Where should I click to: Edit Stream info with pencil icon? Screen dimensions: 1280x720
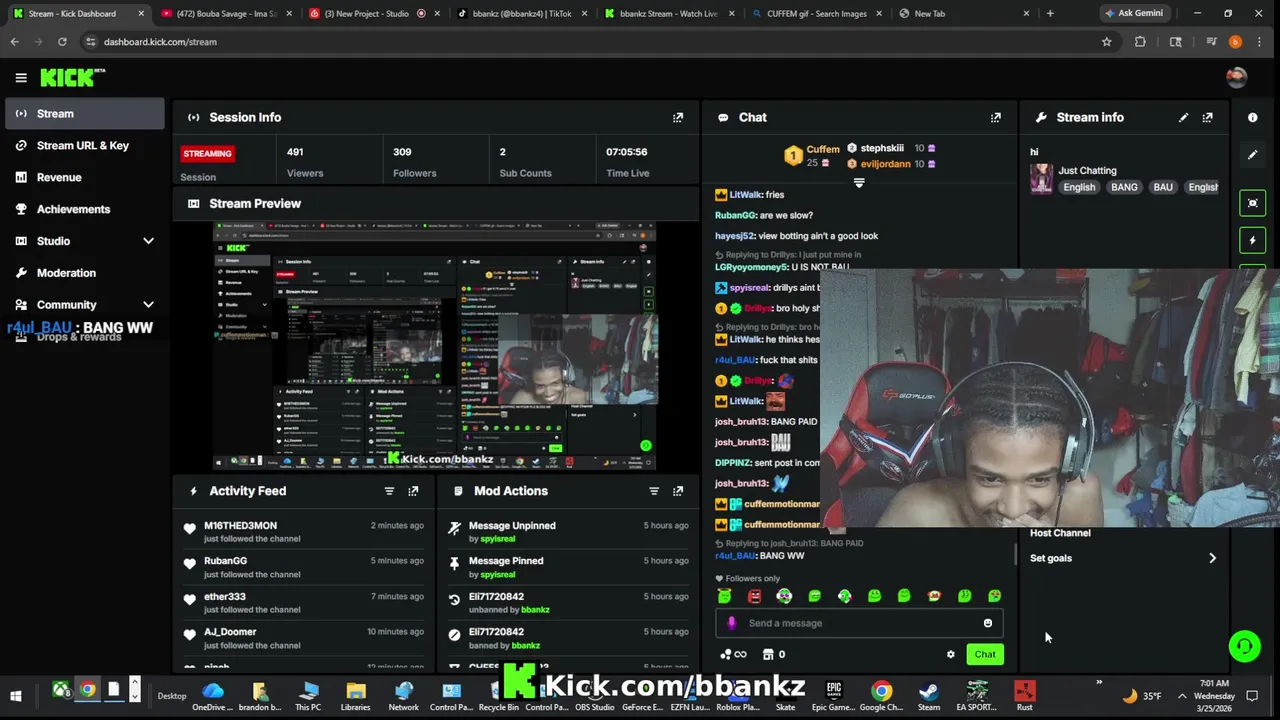[1183, 117]
